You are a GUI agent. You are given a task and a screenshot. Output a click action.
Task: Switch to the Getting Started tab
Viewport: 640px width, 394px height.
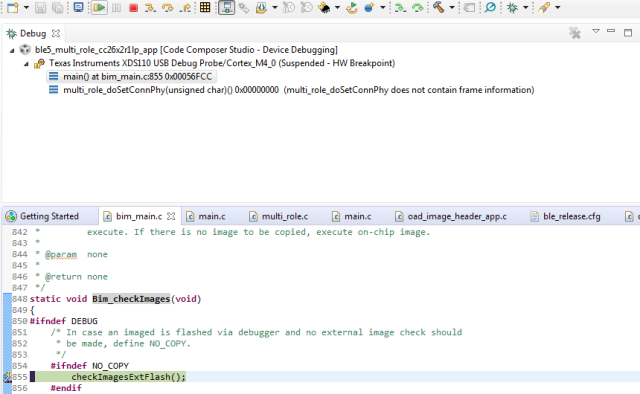pos(49,216)
